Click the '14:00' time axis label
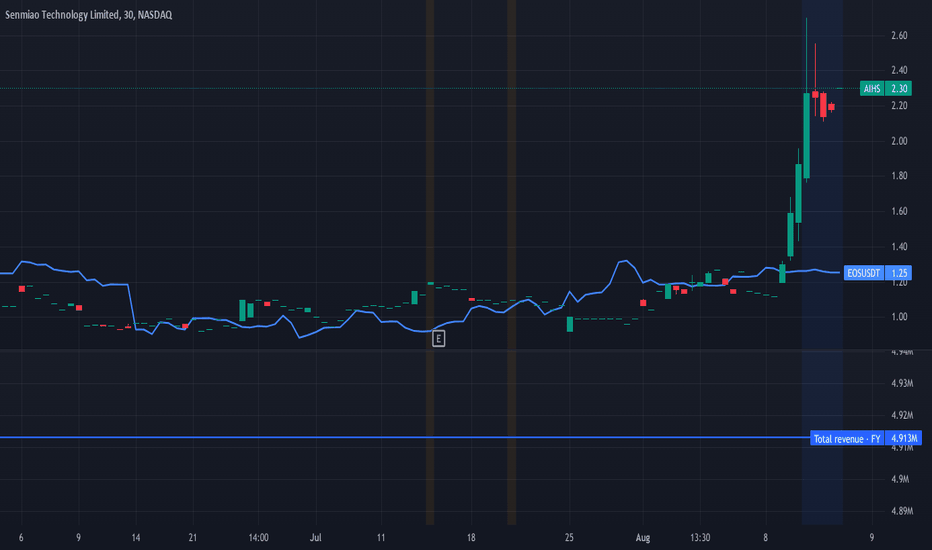The image size is (932, 550). (259, 538)
